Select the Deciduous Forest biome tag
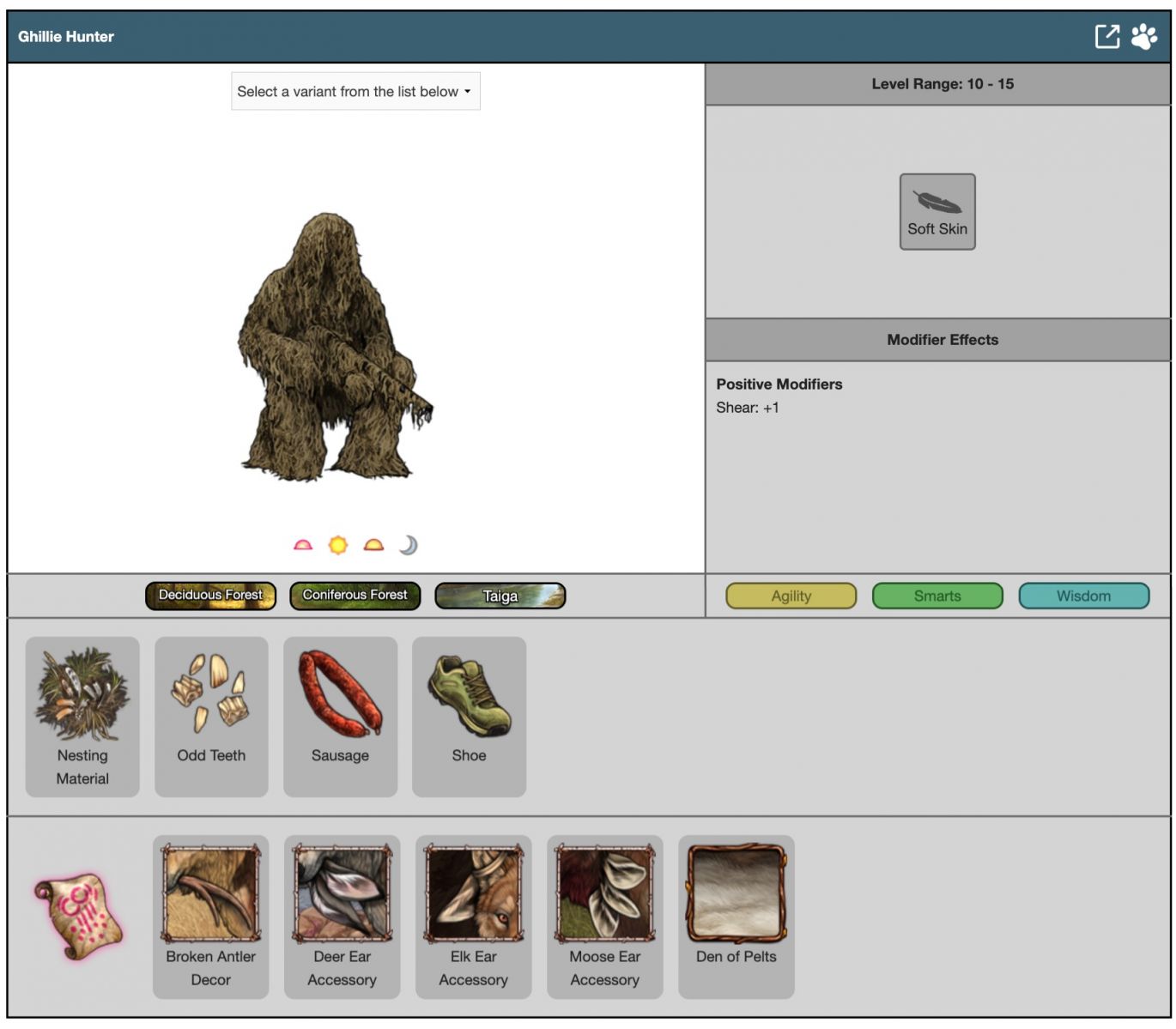1176x1029 pixels. coord(210,596)
